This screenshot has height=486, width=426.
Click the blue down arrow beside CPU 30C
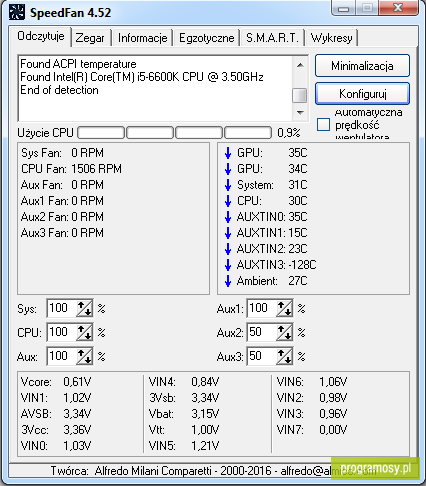228,201
